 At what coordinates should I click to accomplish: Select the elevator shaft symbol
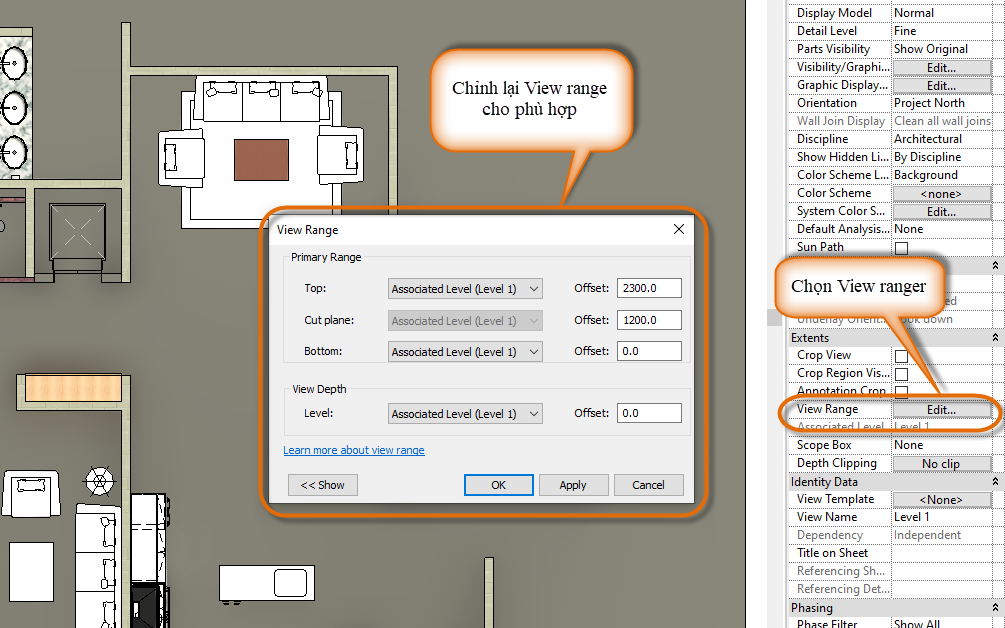(76, 222)
